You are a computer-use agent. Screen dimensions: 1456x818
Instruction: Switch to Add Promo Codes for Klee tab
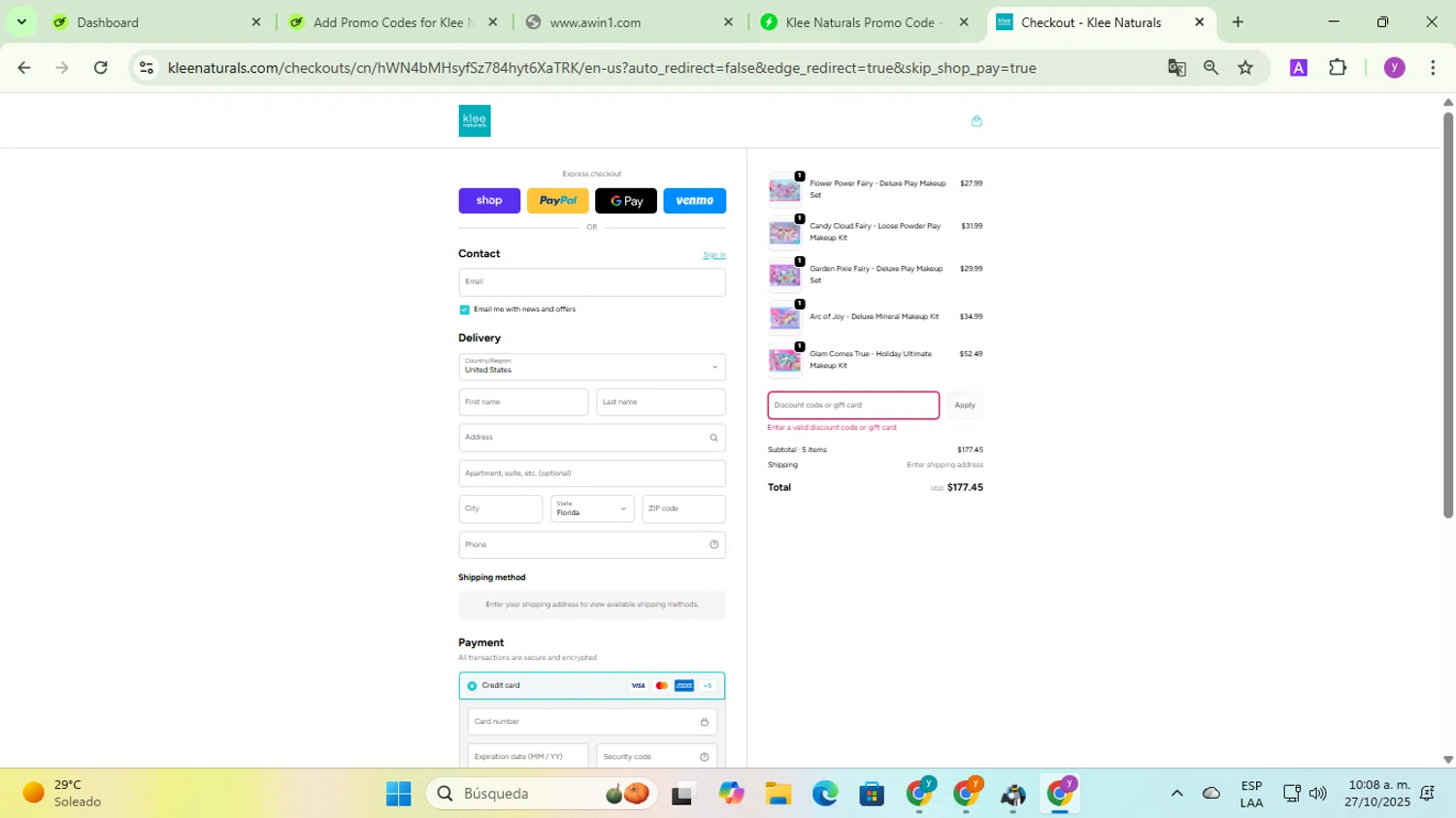click(x=392, y=21)
